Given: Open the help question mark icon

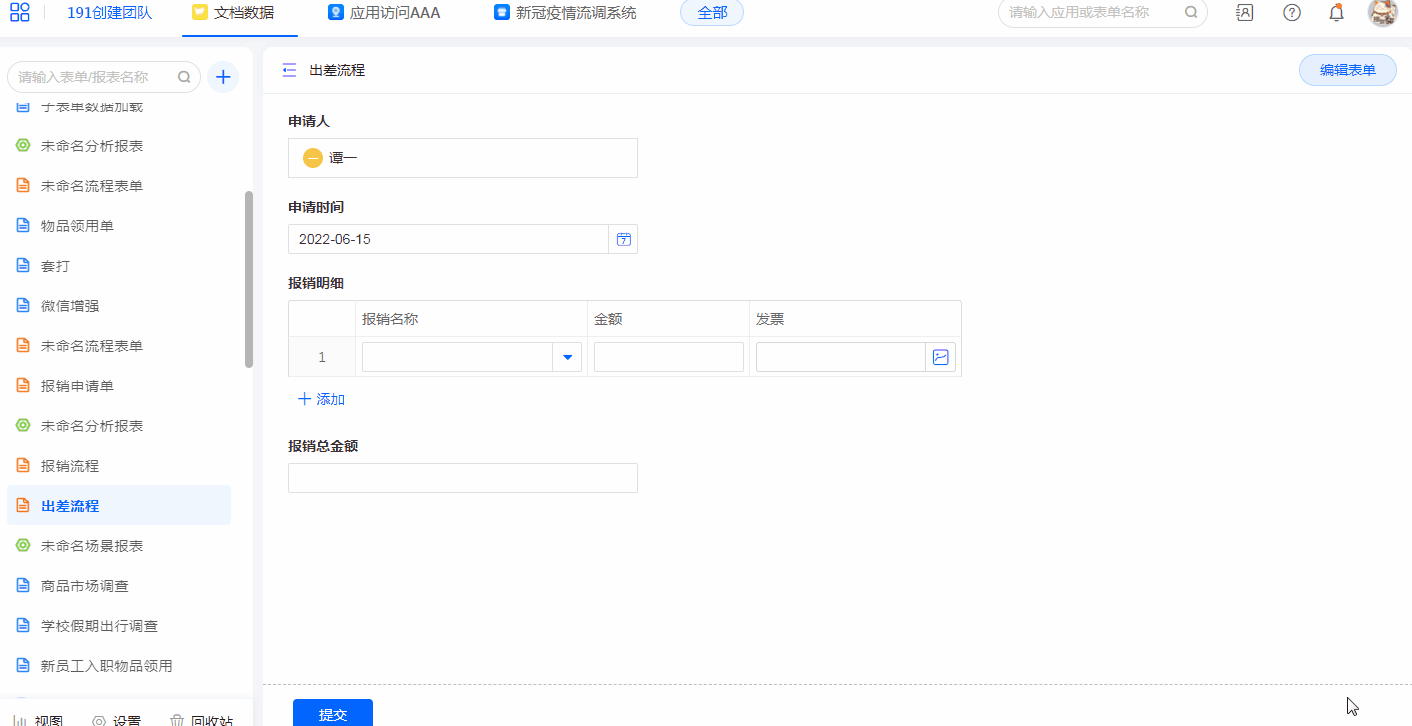Looking at the screenshot, I should pos(1292,13).
